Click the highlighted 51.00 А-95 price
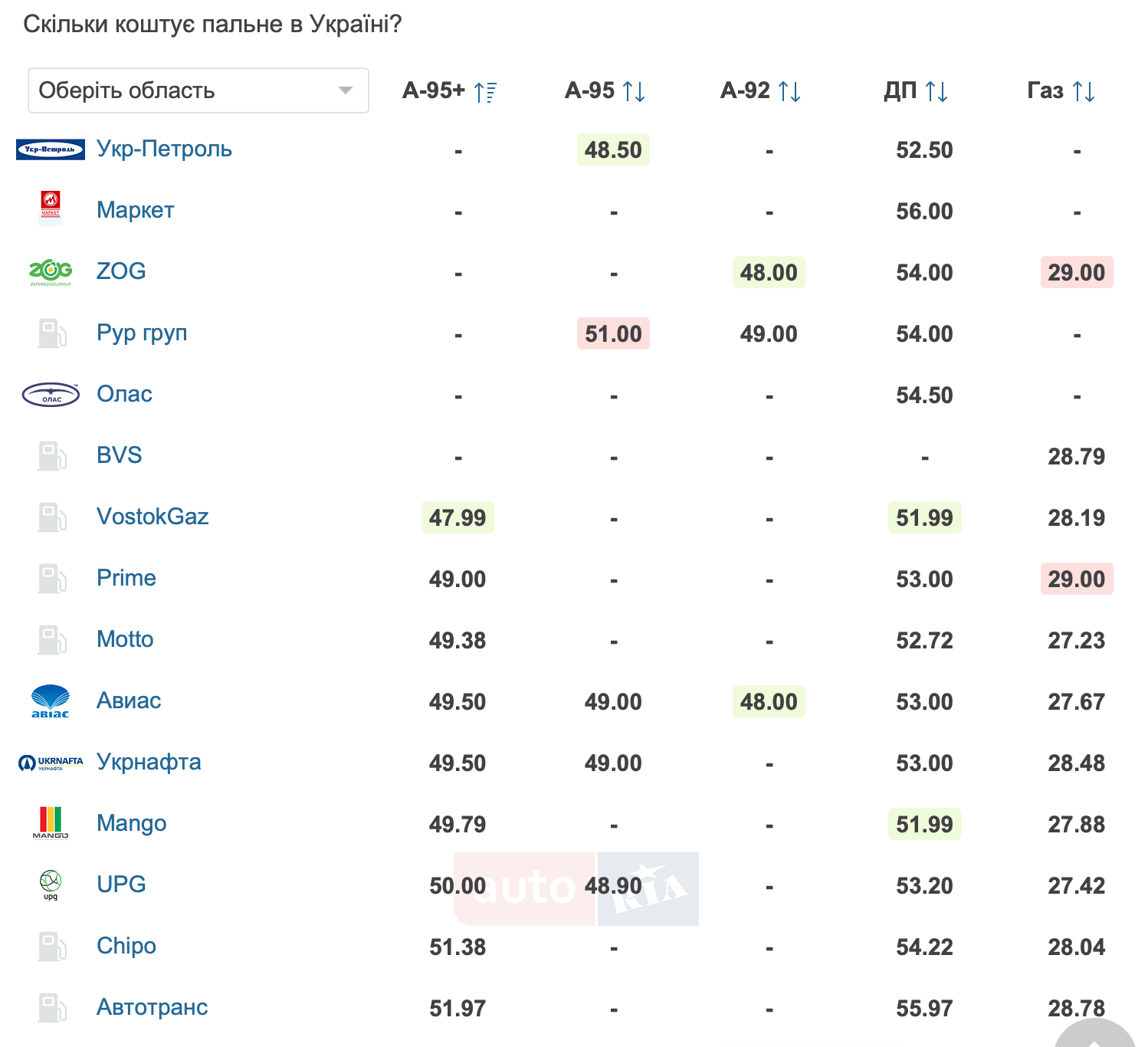Image resolution: width=1148 pixels, height=1047 pixels. 613,334
